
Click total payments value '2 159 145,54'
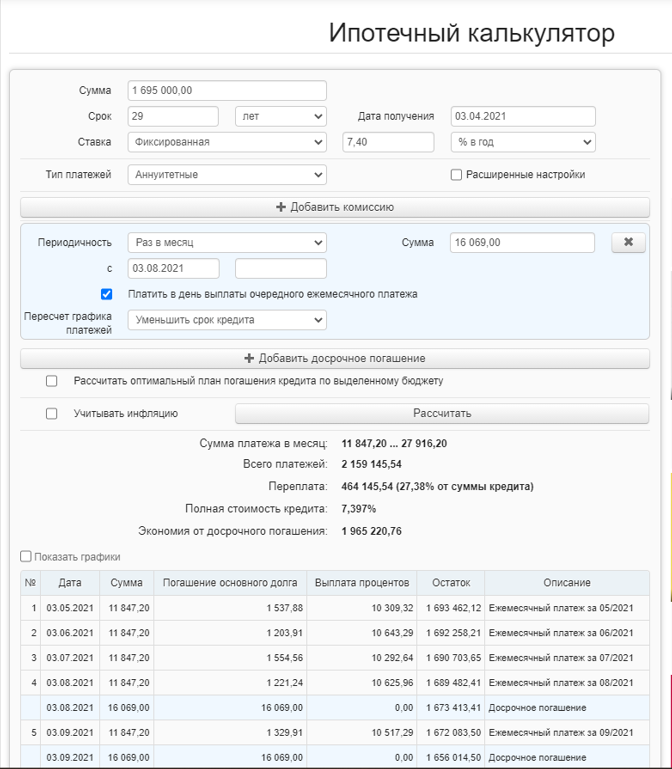(x=371, y=464)
